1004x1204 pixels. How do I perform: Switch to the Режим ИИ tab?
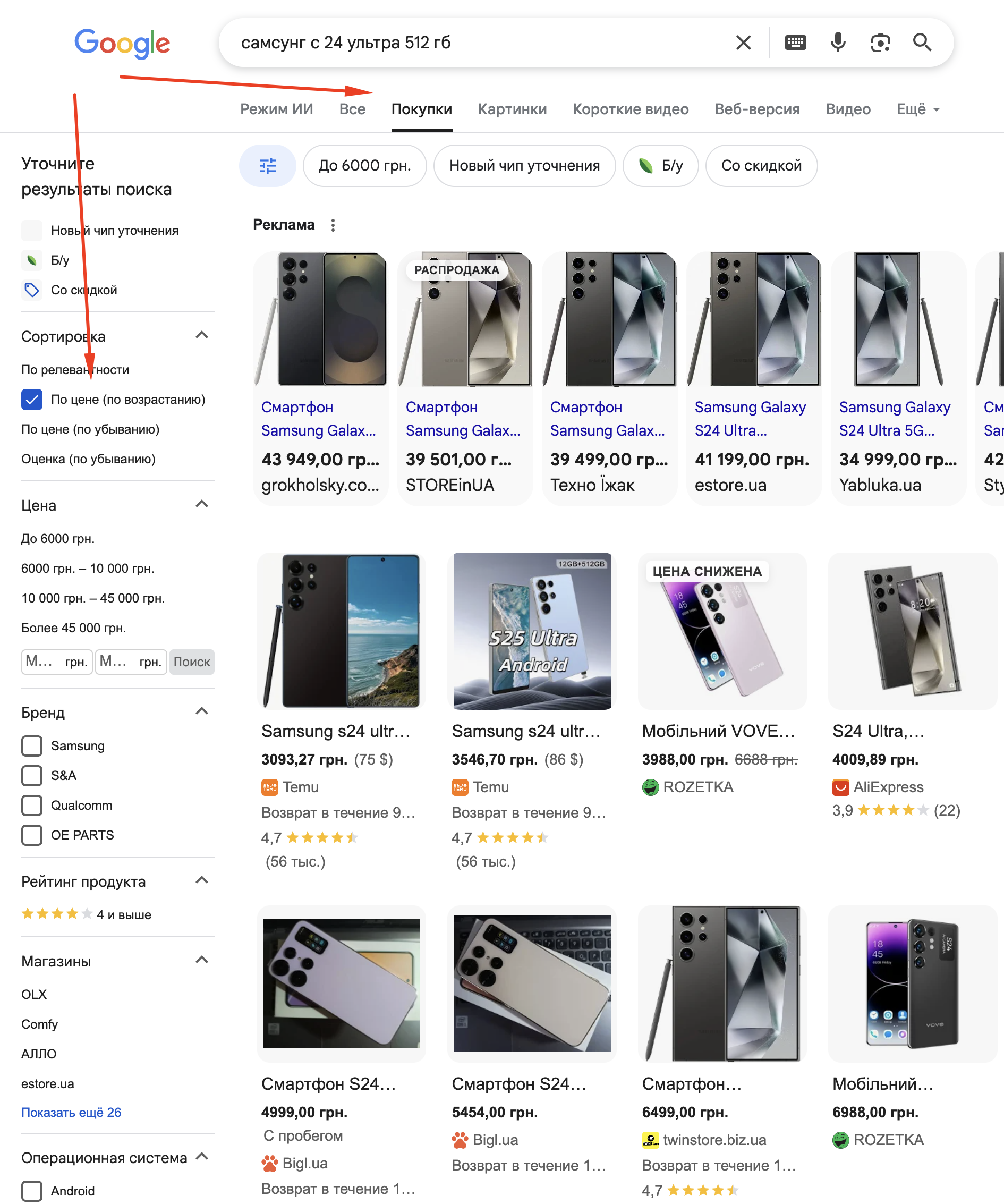coord(276,109)
